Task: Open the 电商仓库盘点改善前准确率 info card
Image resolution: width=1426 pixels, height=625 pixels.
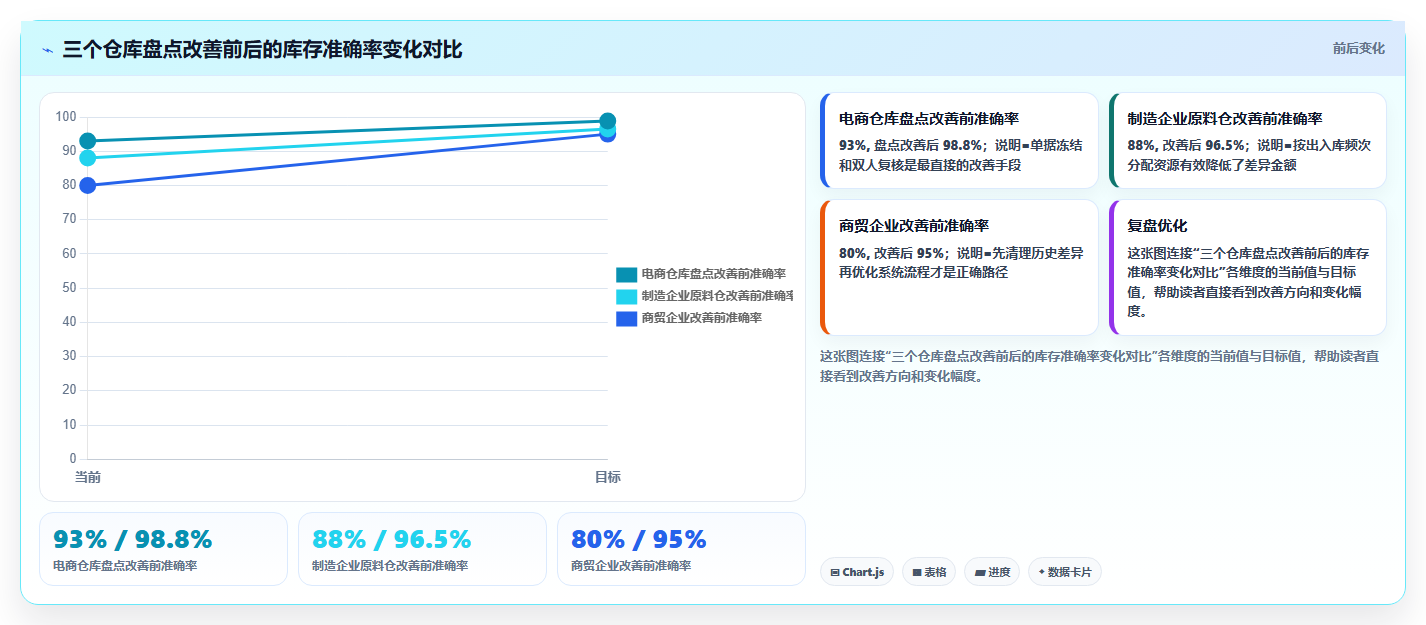Action: (959, 141)
